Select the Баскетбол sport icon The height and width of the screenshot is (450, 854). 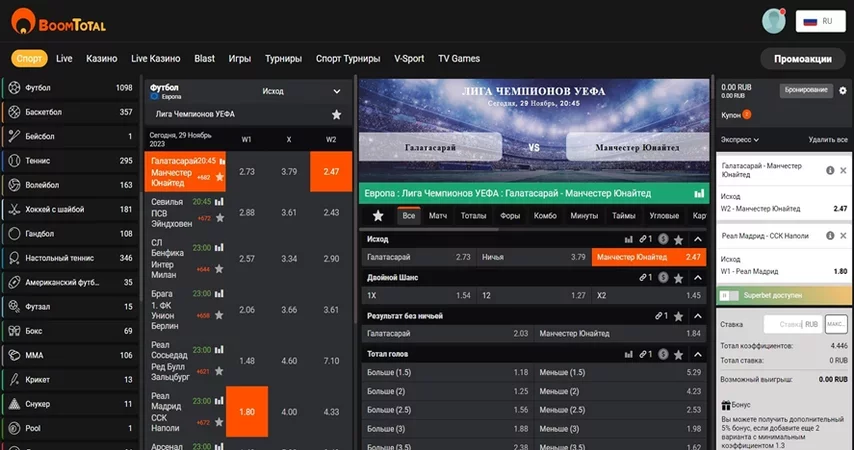coord(15,112)
